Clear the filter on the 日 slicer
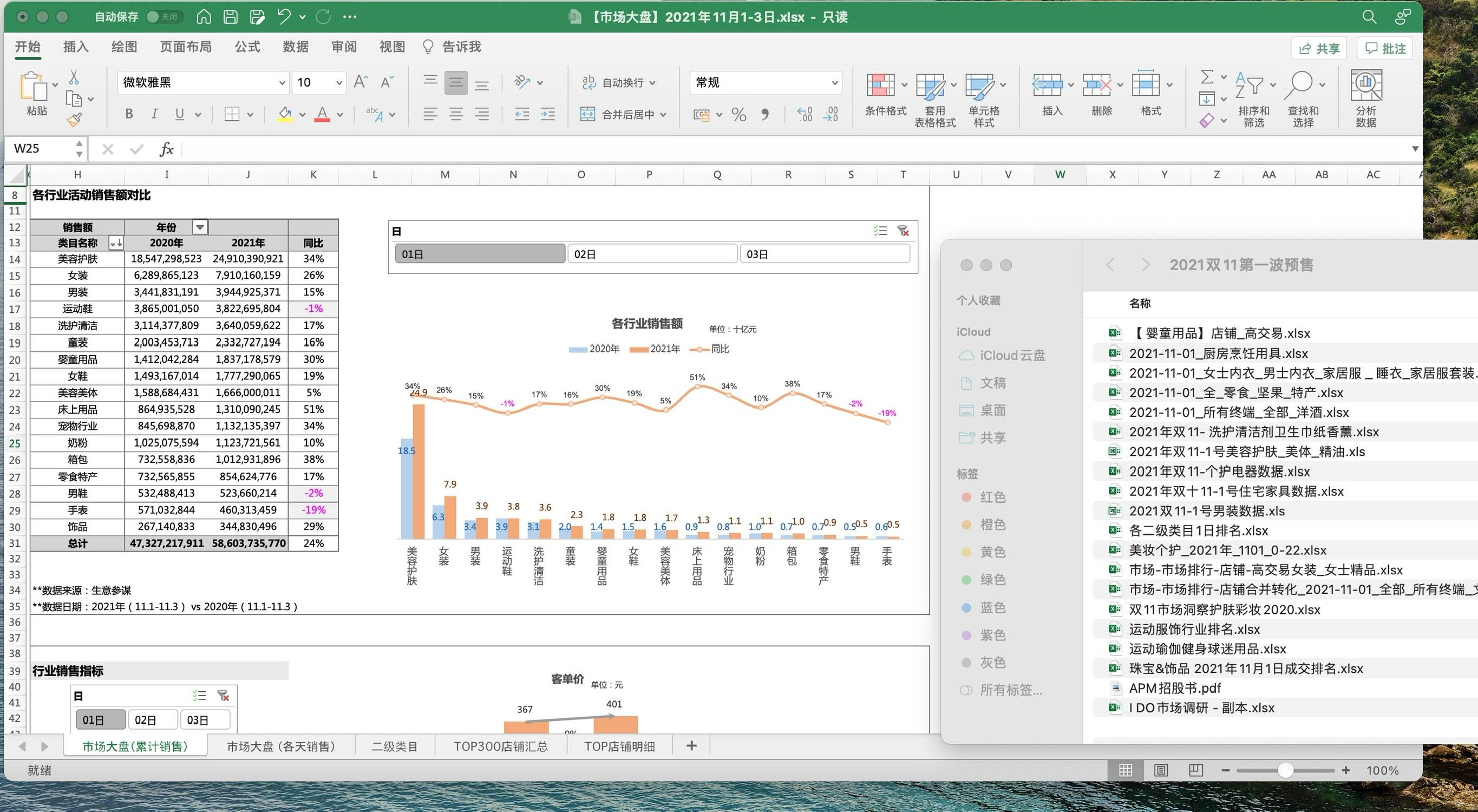Screen dimensions: 1478x812 click(903, 231)
